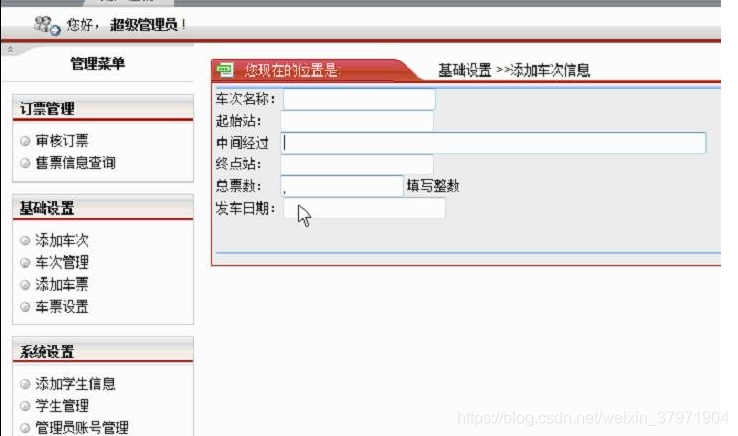Click the 填写整数 hint text

click(x=433, y=186)
